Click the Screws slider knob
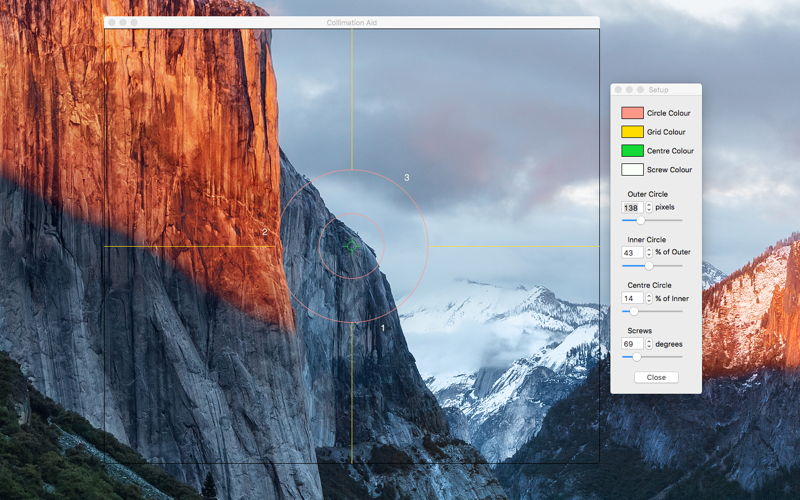800x500 pixels. click(x=636, y=357)
